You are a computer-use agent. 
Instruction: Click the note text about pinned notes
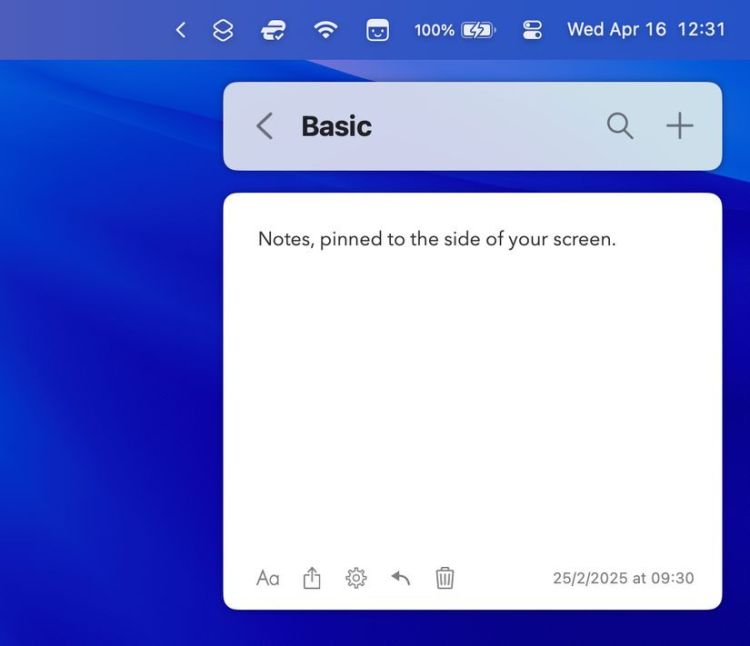point(436,240)
